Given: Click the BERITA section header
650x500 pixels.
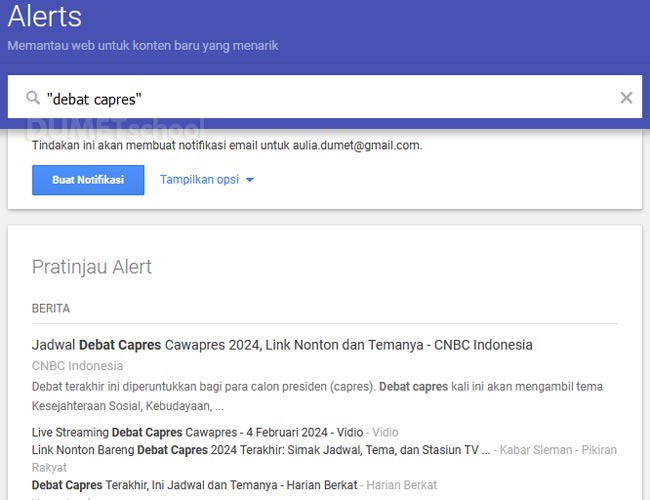Looking at the screenshot, I should (51, 308).
